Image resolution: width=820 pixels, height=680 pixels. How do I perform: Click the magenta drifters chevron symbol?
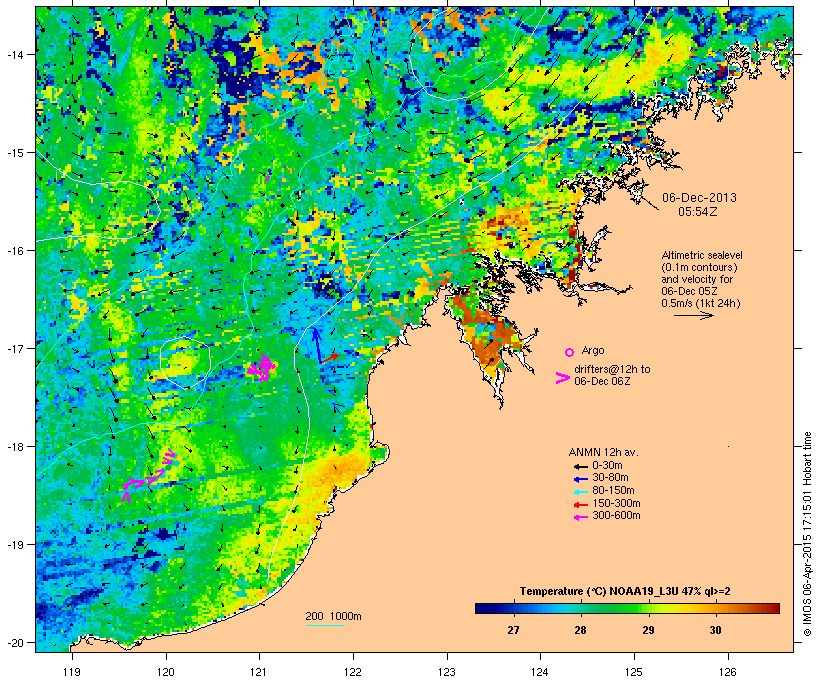(562, 378)
